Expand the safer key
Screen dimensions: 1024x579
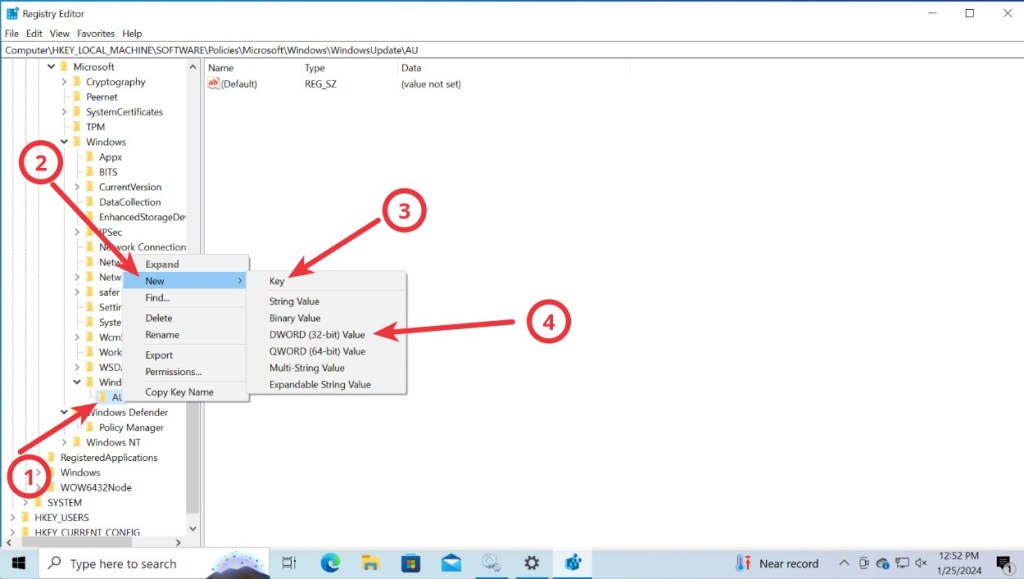[x=77, y=292]
